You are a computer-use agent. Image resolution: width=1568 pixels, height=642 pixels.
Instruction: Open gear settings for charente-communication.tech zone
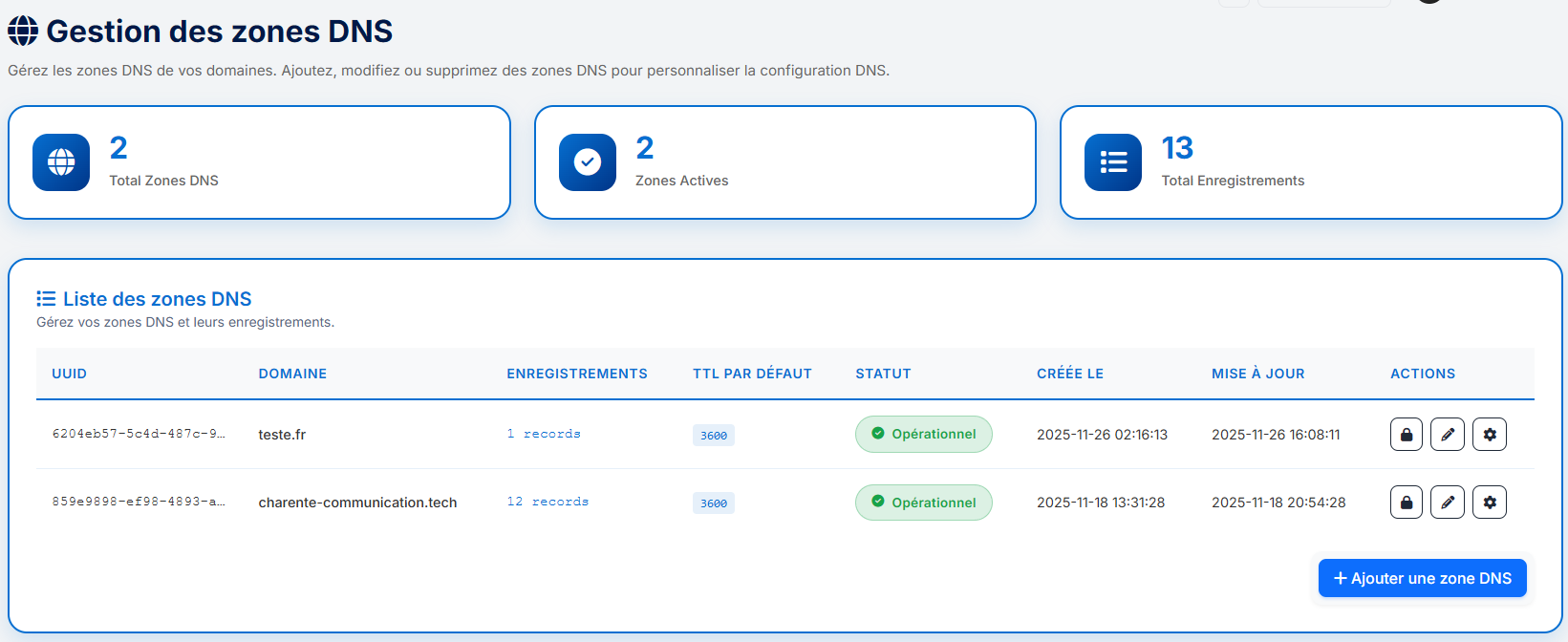[1489, 503]
